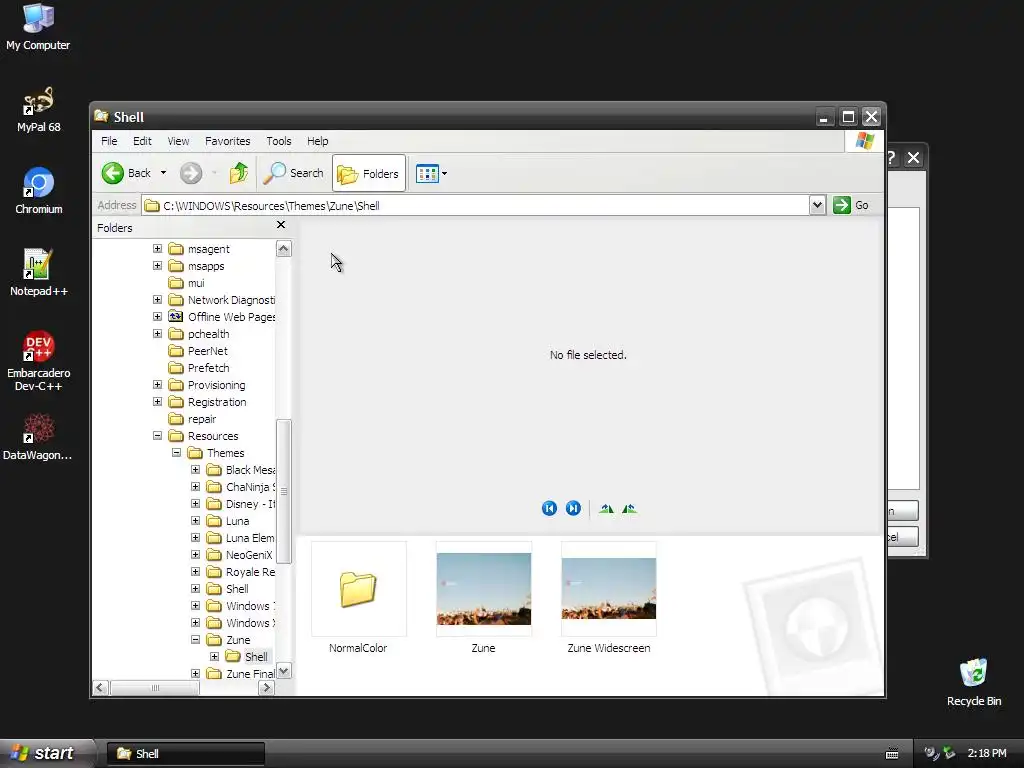Expand the msagent folder node

coord(157,249)
